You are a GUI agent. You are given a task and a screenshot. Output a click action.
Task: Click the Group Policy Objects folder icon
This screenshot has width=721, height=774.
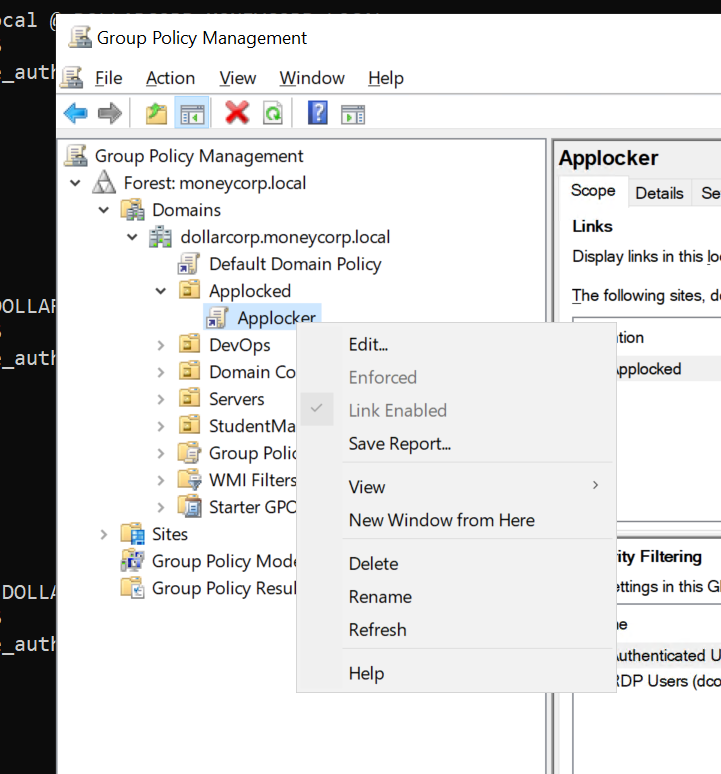click(x=190, y=452)
